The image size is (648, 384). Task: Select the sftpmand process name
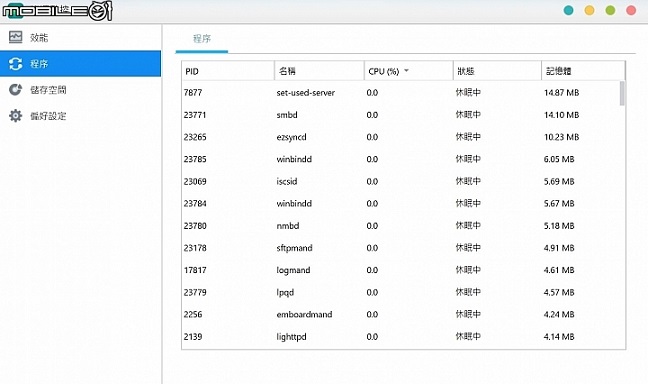pyautogui.click(x=294, y=248)
